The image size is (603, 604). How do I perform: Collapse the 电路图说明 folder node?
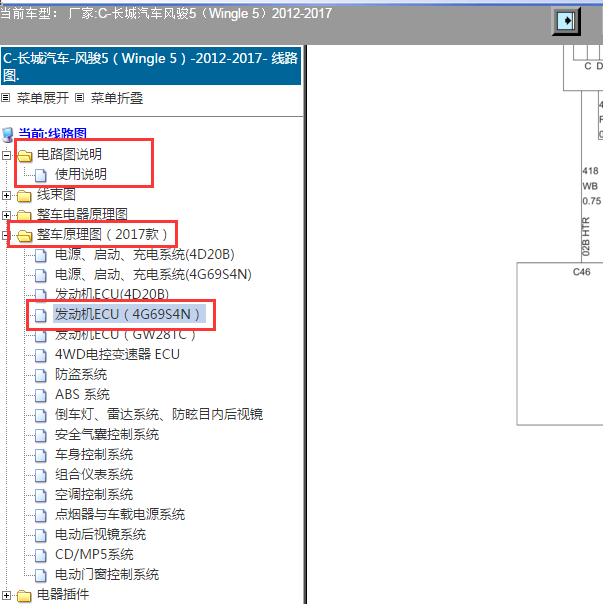pyautogui.click(x=6, y=156)
